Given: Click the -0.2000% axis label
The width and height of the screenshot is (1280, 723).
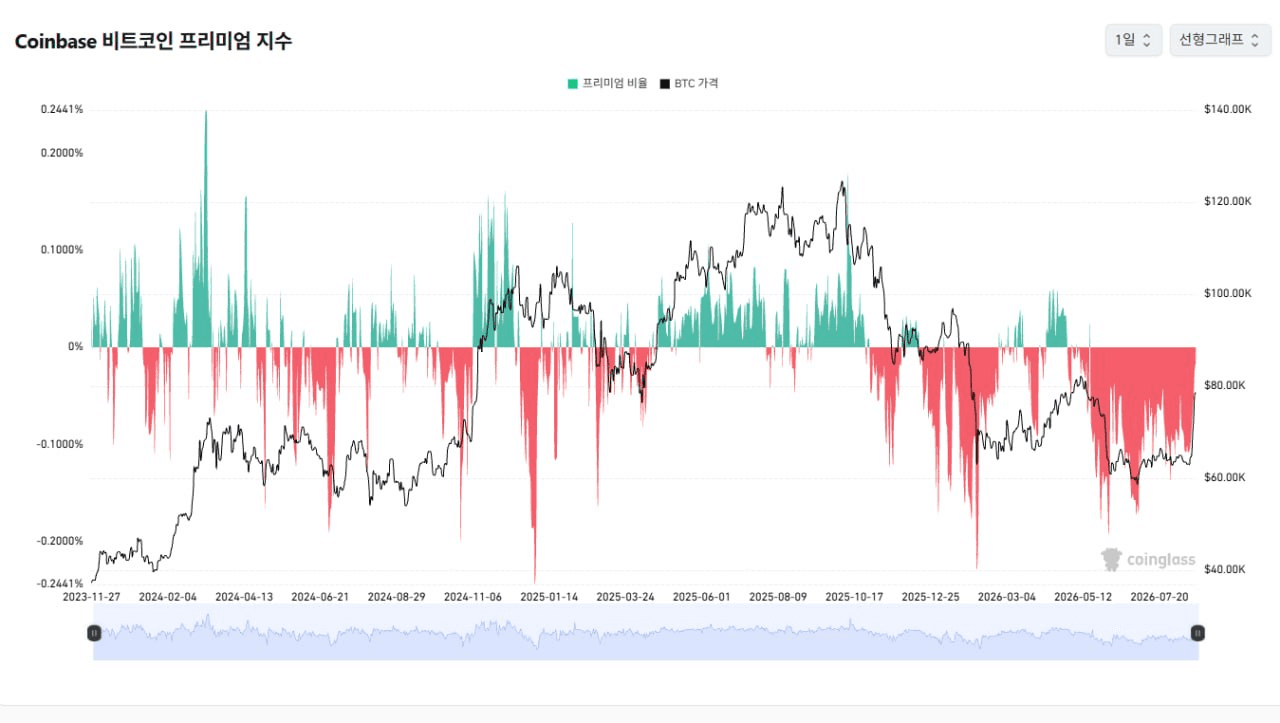Looking at the screenshot, I should tap(60, 541).
